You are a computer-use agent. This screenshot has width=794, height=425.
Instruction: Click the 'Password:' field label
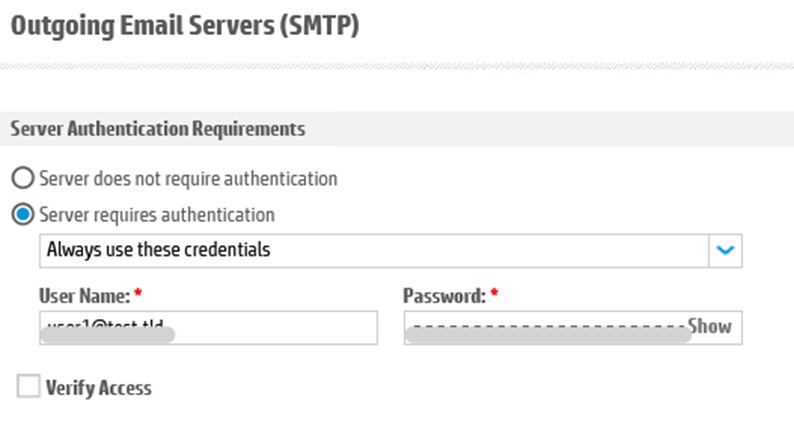point(444,296)
